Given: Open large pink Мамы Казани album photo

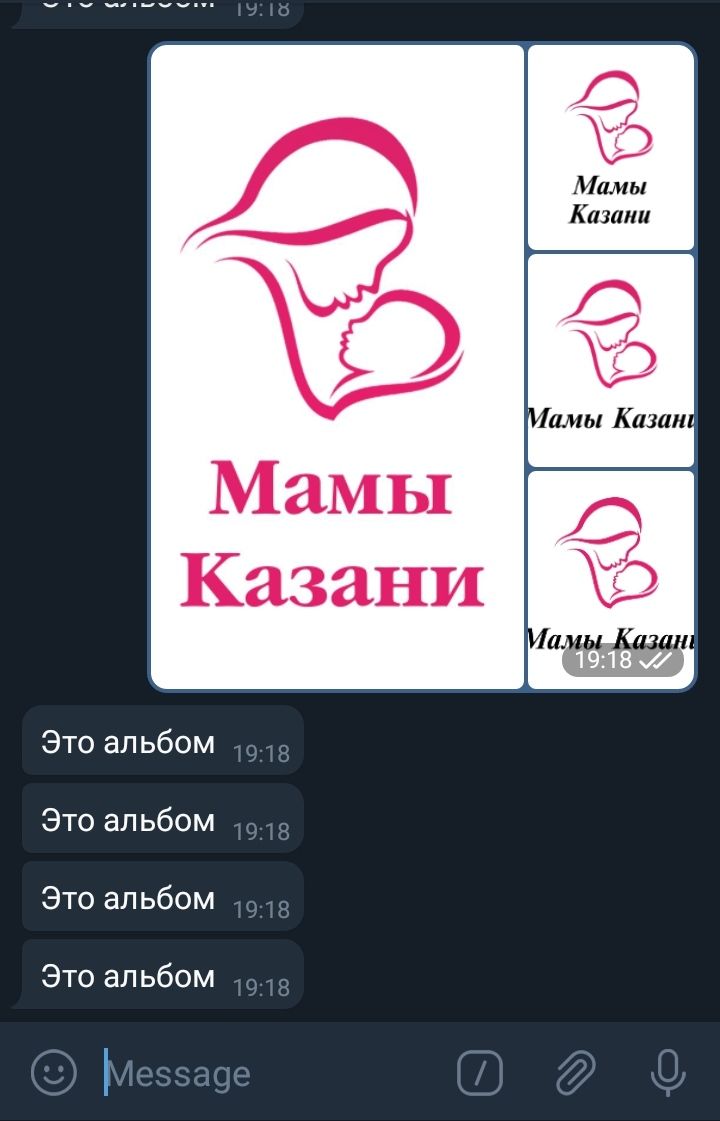Looking at the screenshot, I should pyautogui.click(x=337, y=367).
